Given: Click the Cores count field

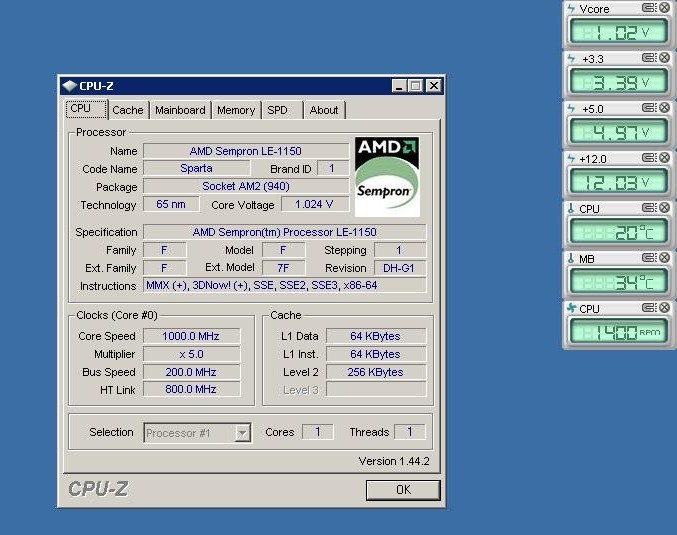Looking at the screenshot, I should (318, 432).
